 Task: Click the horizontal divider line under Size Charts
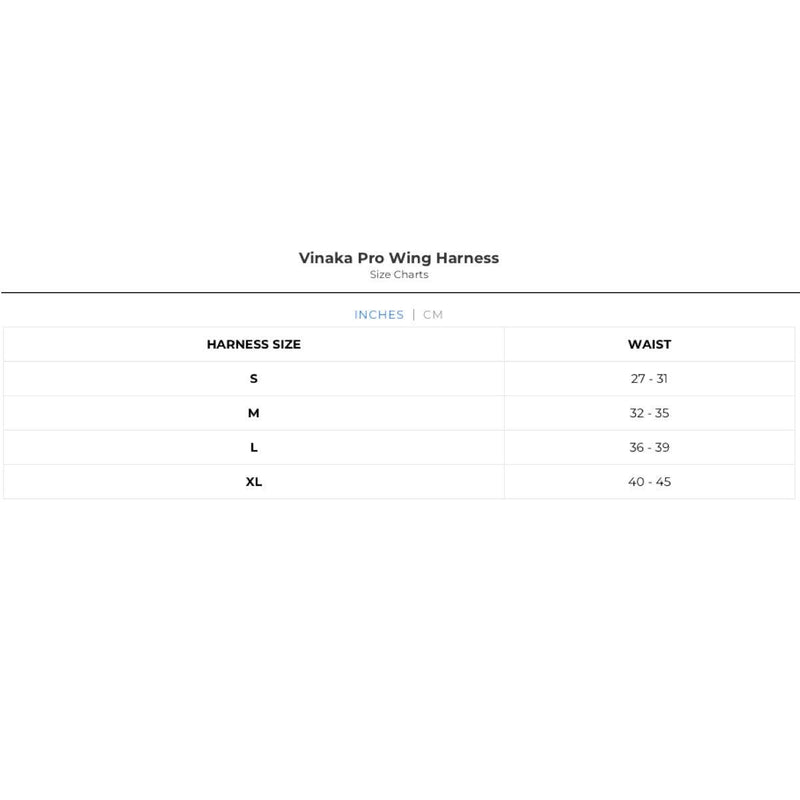400,293
